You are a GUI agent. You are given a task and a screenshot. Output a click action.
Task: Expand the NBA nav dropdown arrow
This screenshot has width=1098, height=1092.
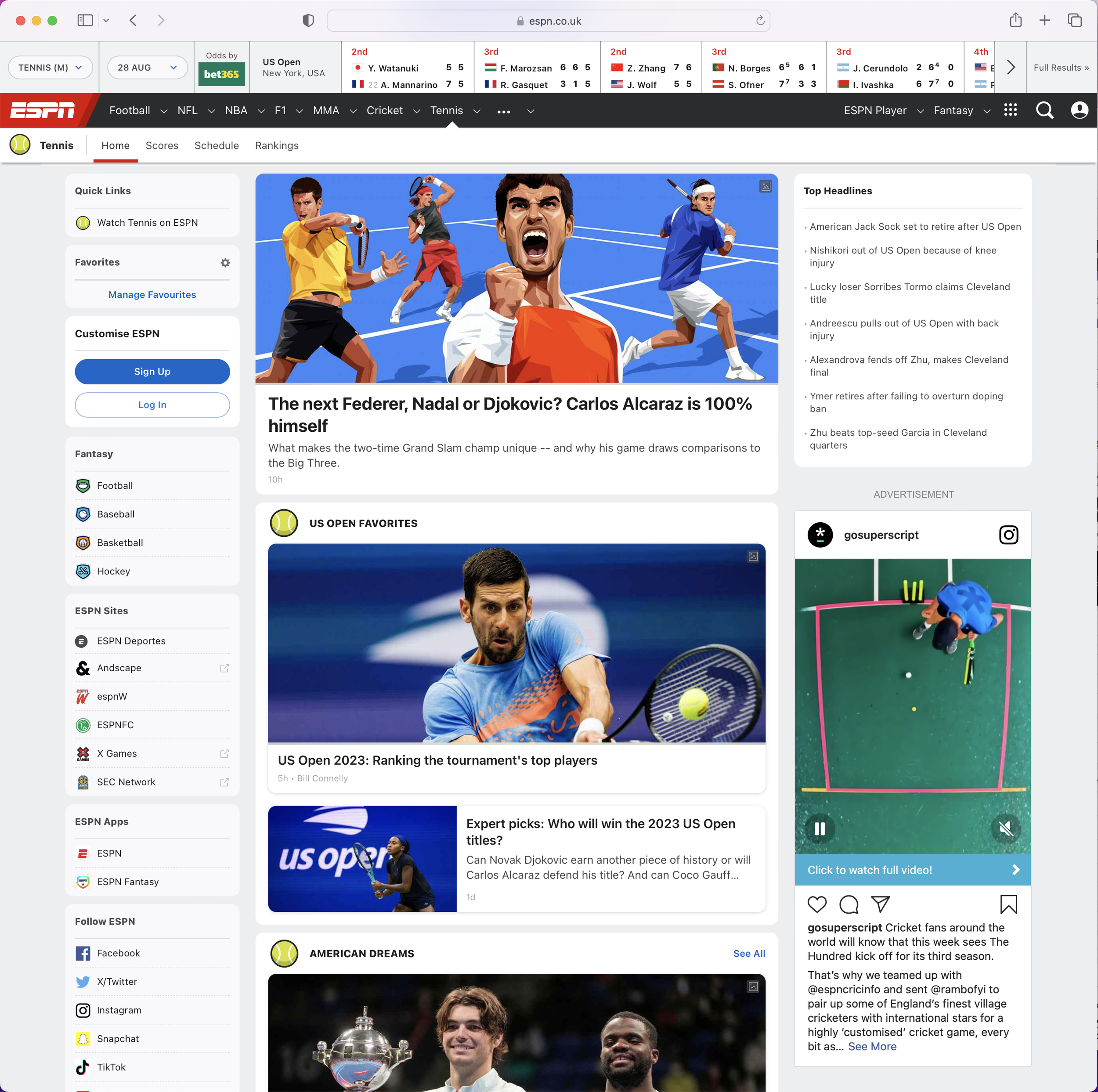tap(261, 111)
